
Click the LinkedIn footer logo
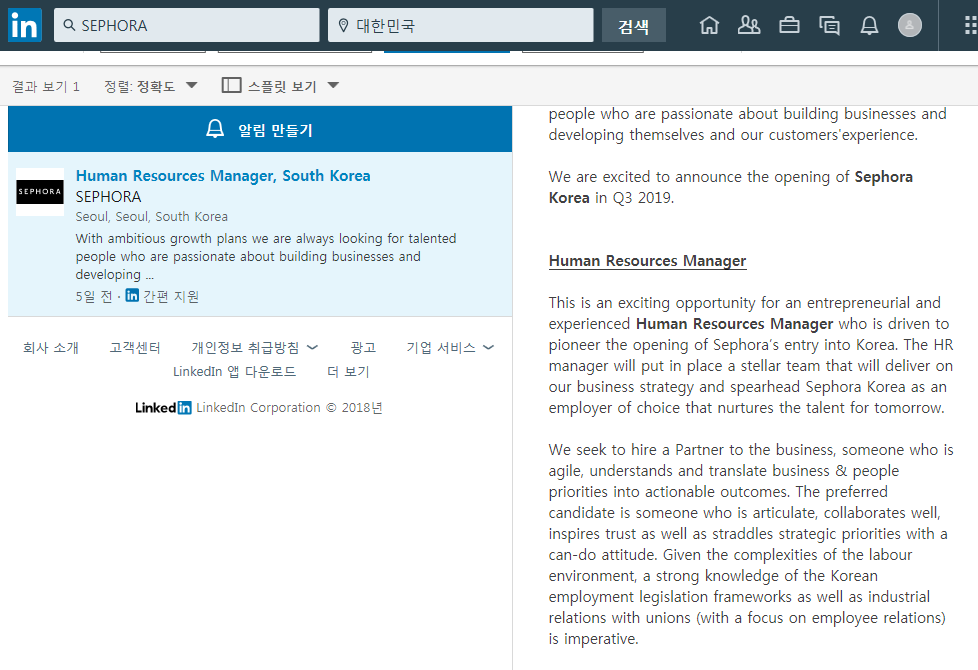pyautogui.click(x=163, y=407)
